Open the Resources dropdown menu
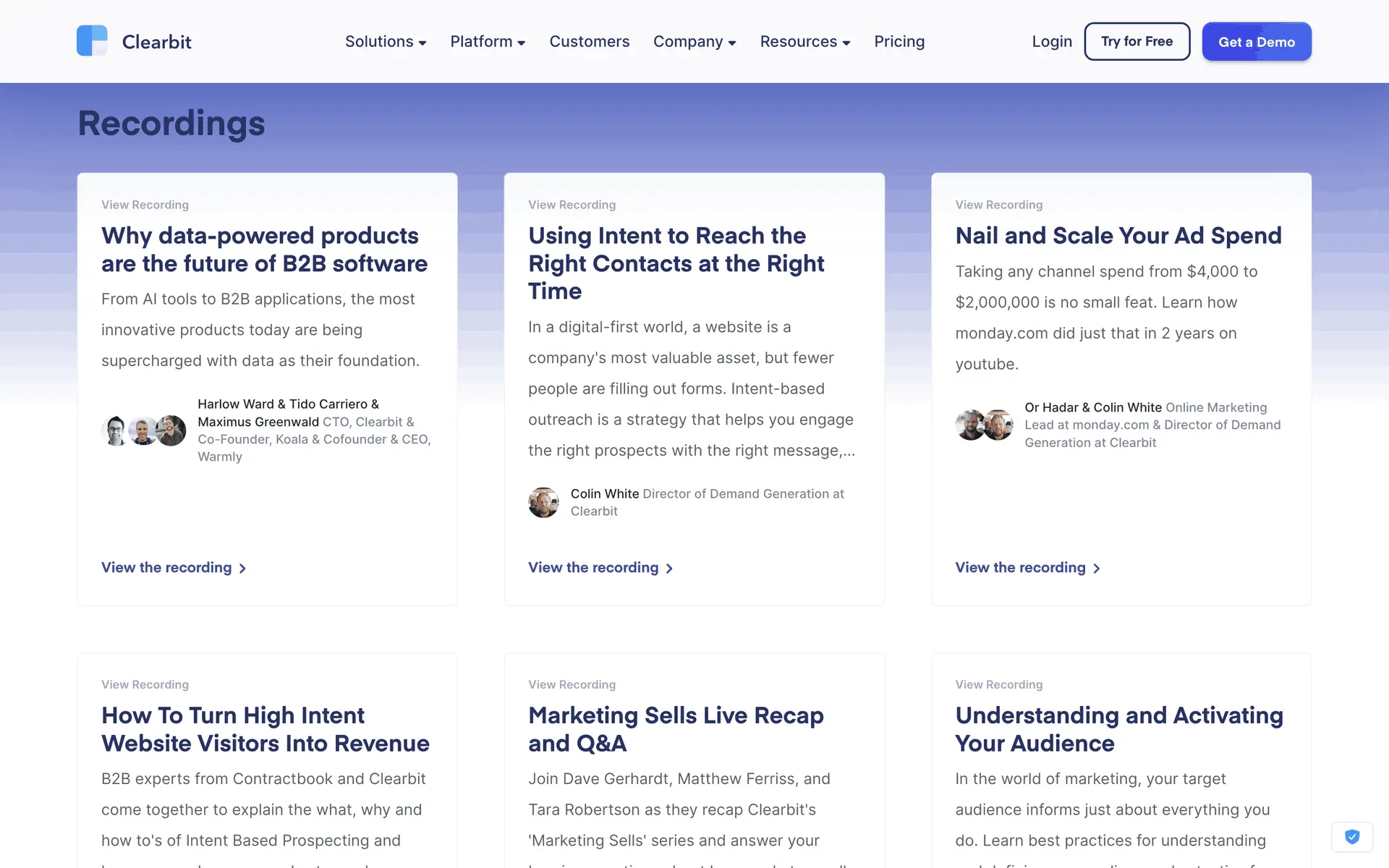This screenshot has width=1389, height=868. pyautogui.click(x=804, y=41)
